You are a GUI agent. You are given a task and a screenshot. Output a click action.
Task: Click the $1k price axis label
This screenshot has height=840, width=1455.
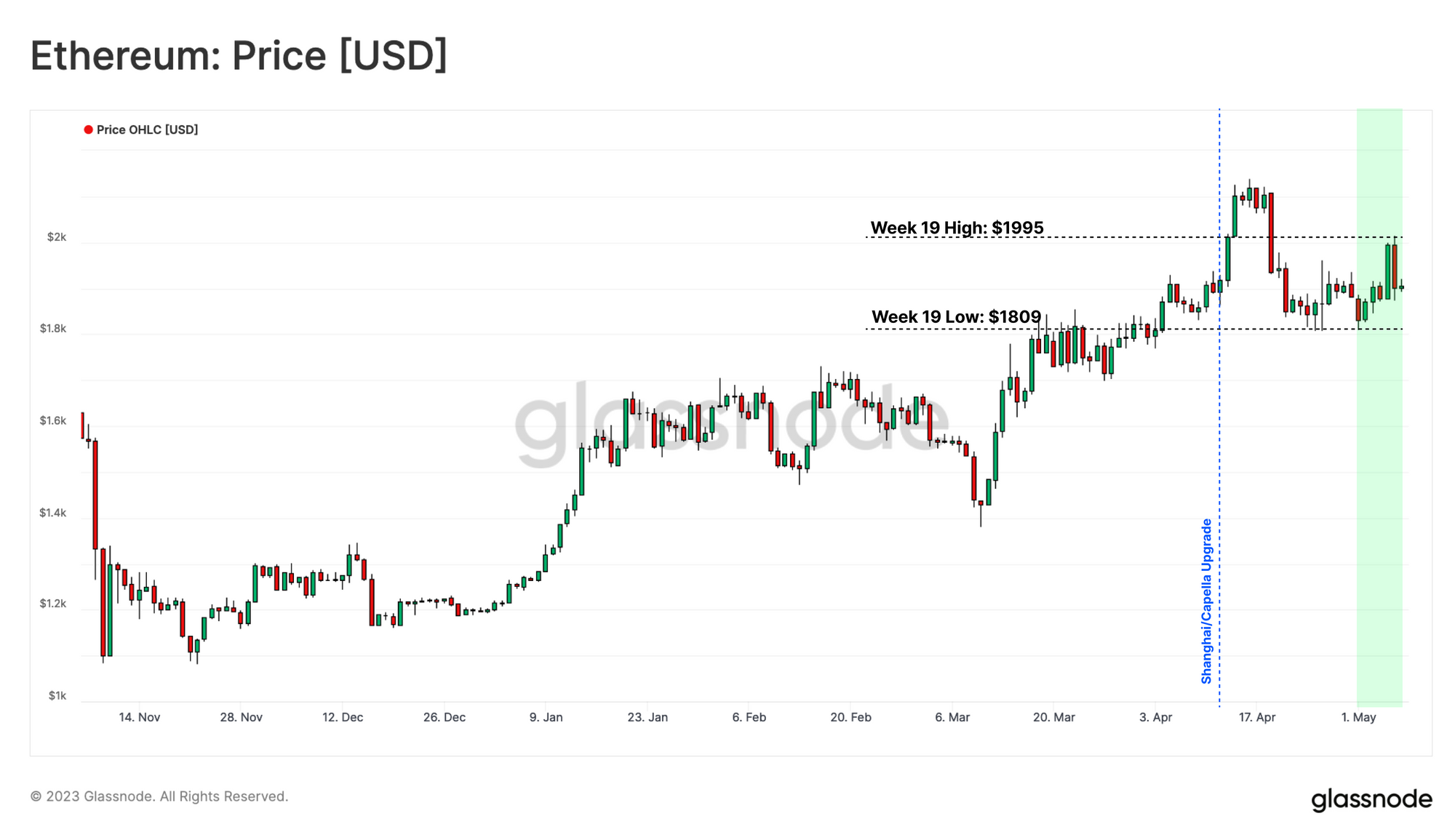pyautogui.click(x=57, y=696)
